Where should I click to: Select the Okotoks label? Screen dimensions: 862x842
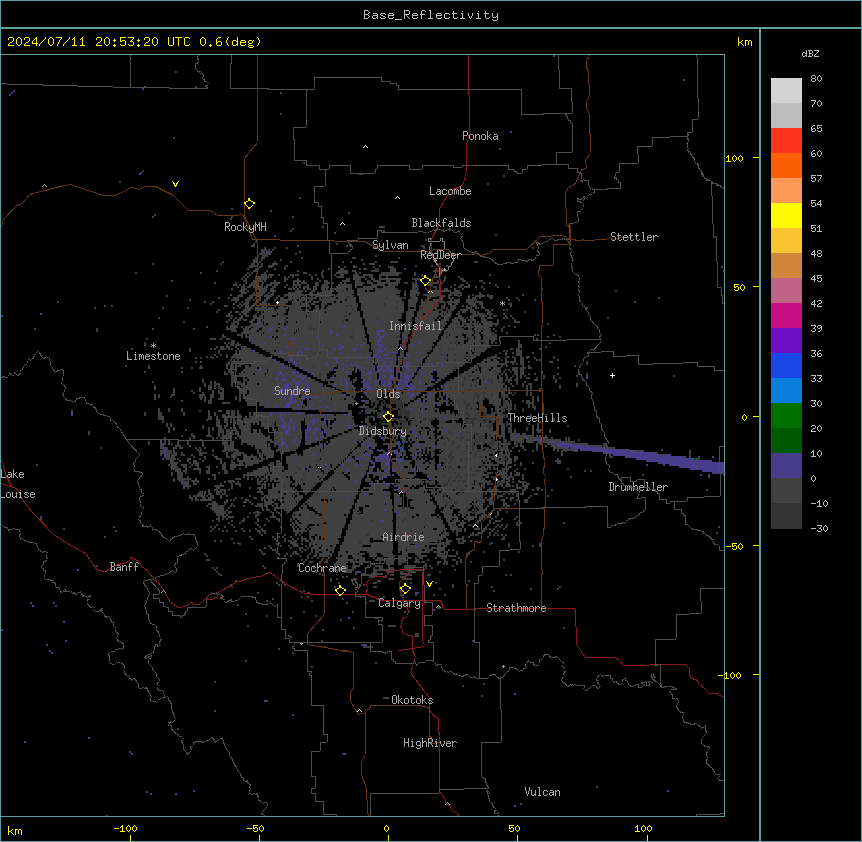click(x=412, y=700)
